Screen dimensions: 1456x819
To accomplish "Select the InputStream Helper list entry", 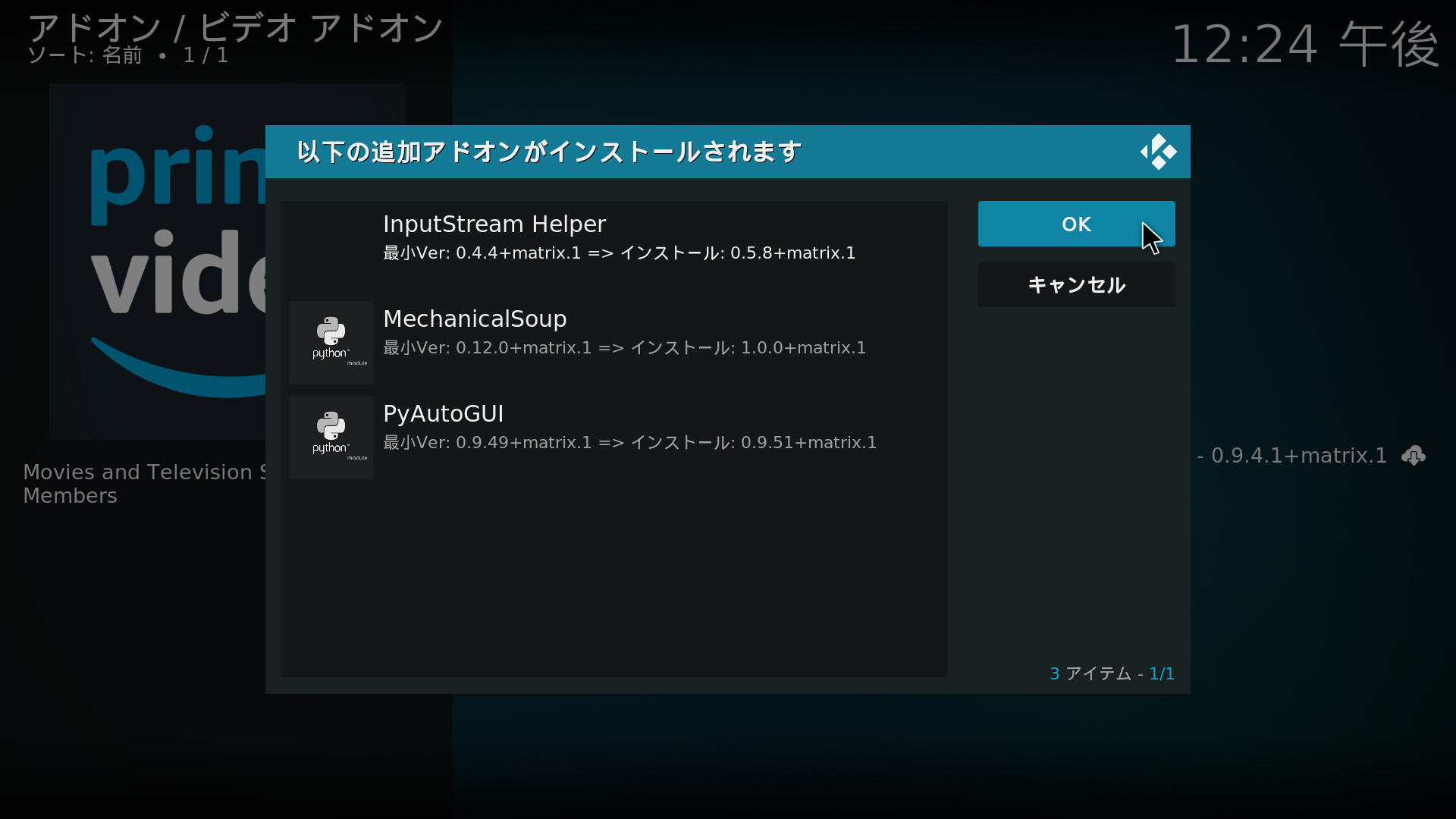I will click(x=614, y=237).
